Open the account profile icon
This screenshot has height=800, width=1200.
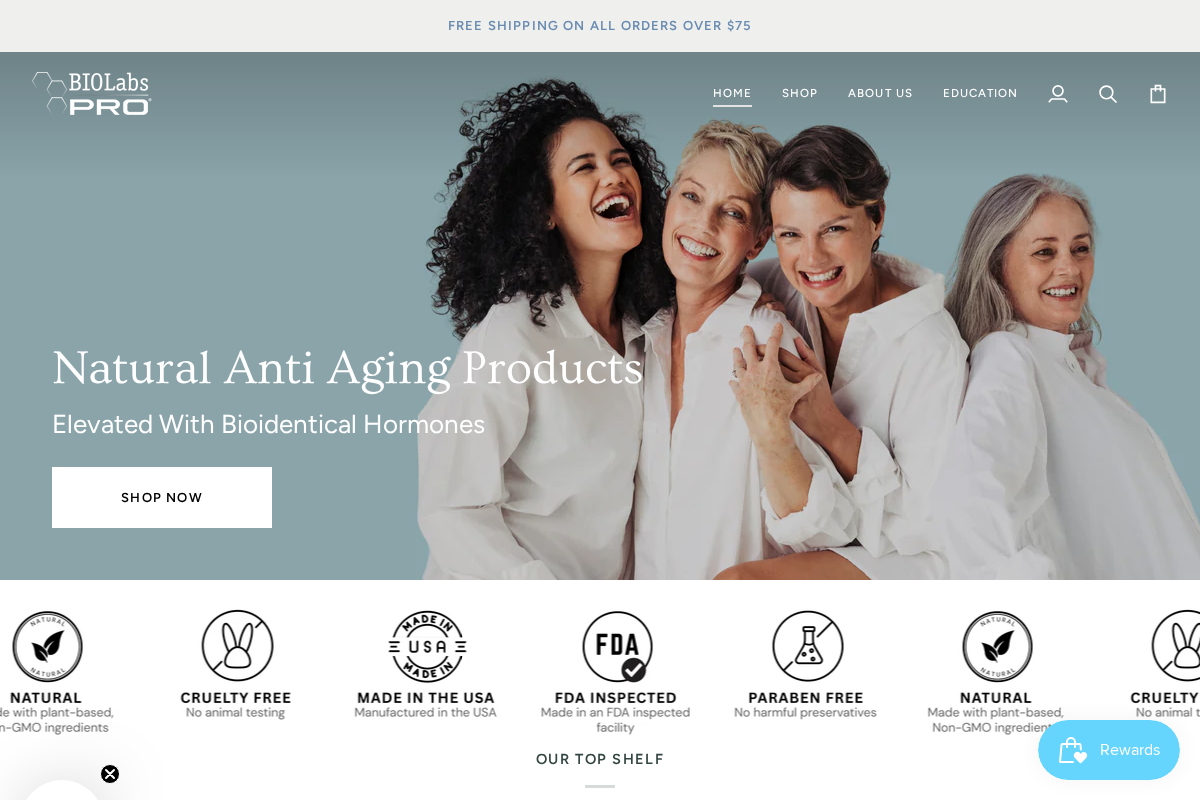point(1058,94)
